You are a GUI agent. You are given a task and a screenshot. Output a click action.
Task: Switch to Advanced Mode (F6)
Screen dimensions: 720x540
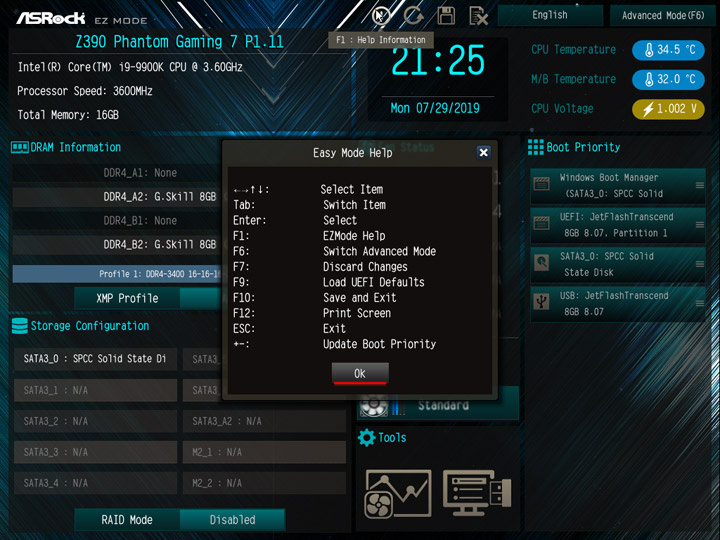(663, 16)
